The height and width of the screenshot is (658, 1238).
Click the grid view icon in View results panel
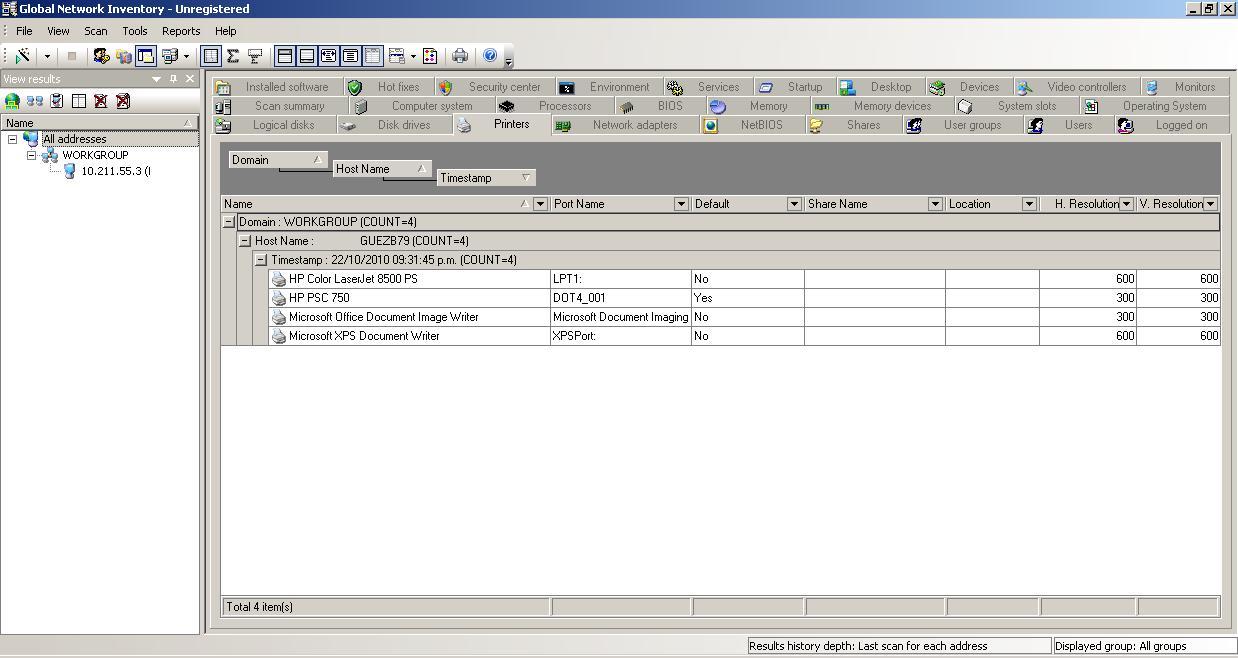click(78, 100)
